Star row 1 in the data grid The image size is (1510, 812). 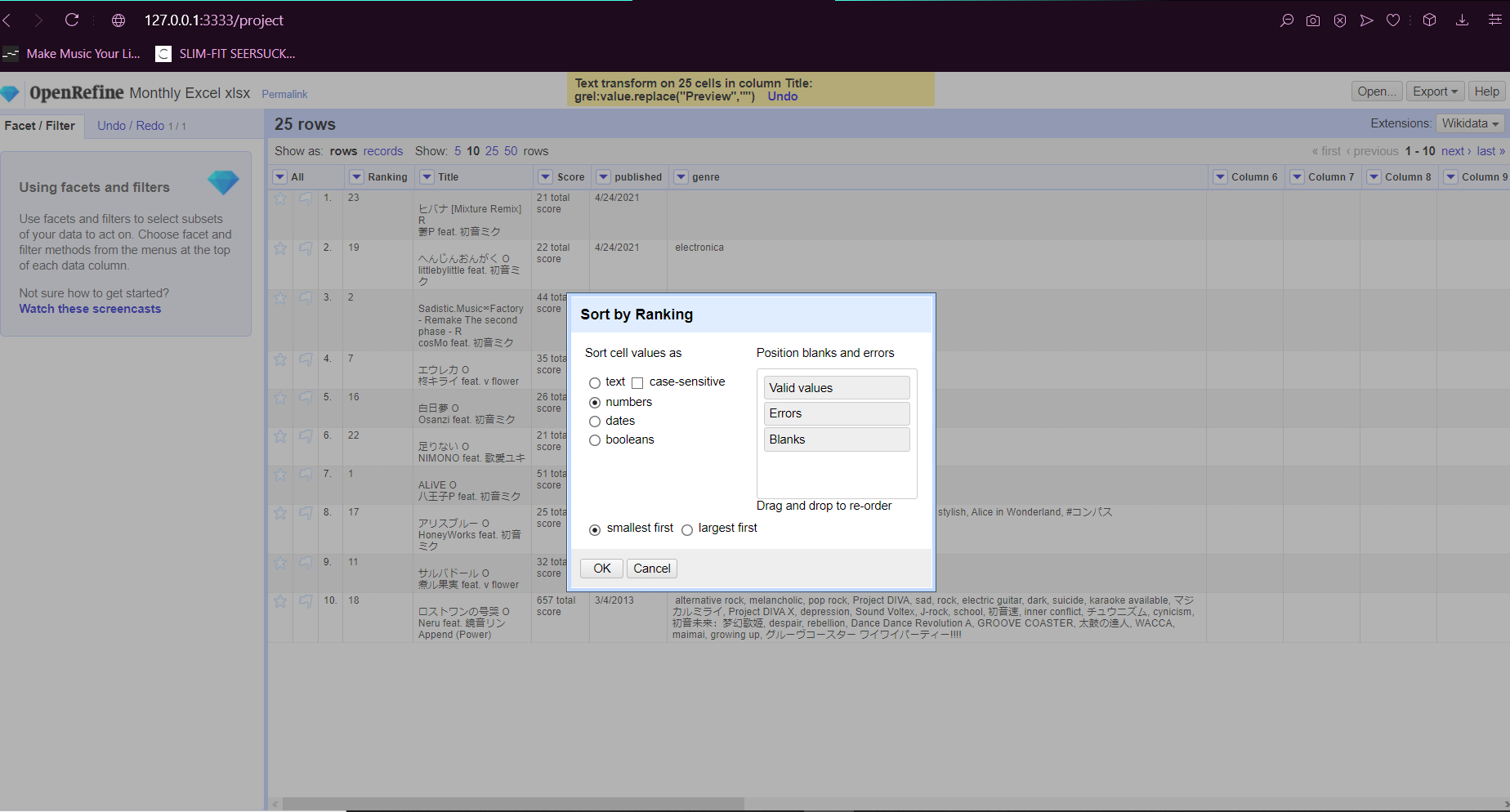[x=280, y=199]
